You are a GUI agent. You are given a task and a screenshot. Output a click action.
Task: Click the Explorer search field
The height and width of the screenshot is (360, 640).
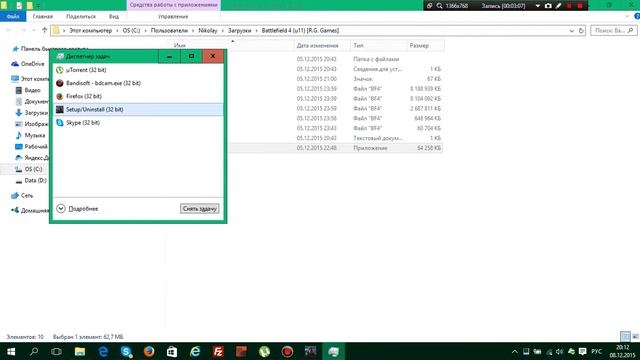pyautogui.click(x=613, y=31)
